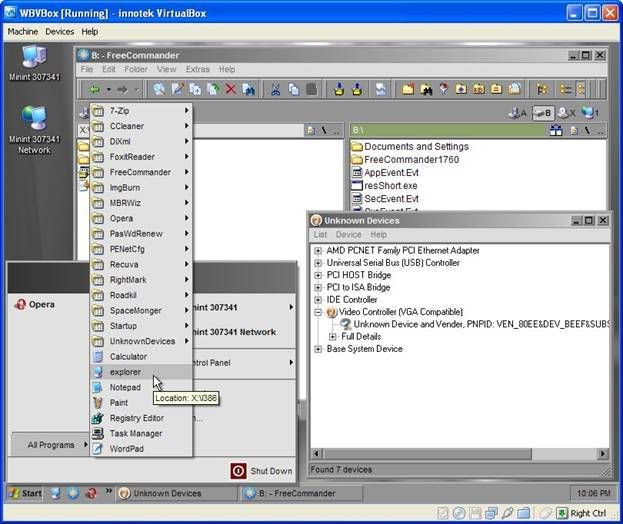Click the Shut Down button
The width and height of the screenshot is (623, 524).
(261, 471)
